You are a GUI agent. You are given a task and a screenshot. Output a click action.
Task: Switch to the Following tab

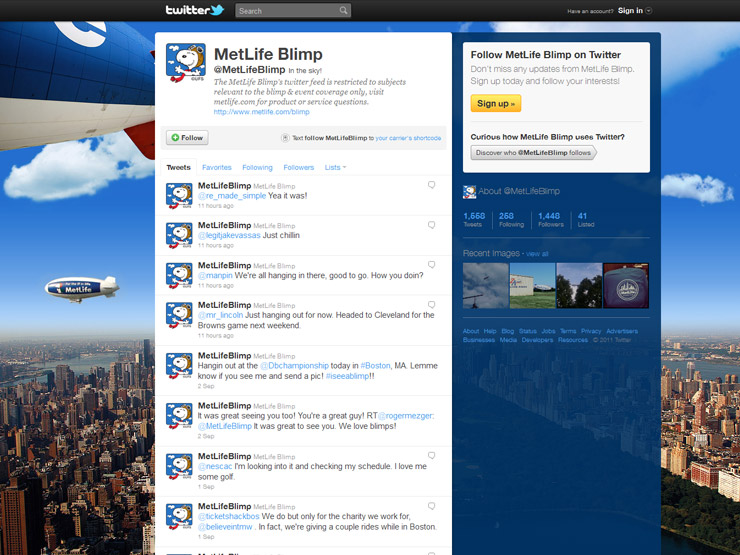tap(257, 168)
